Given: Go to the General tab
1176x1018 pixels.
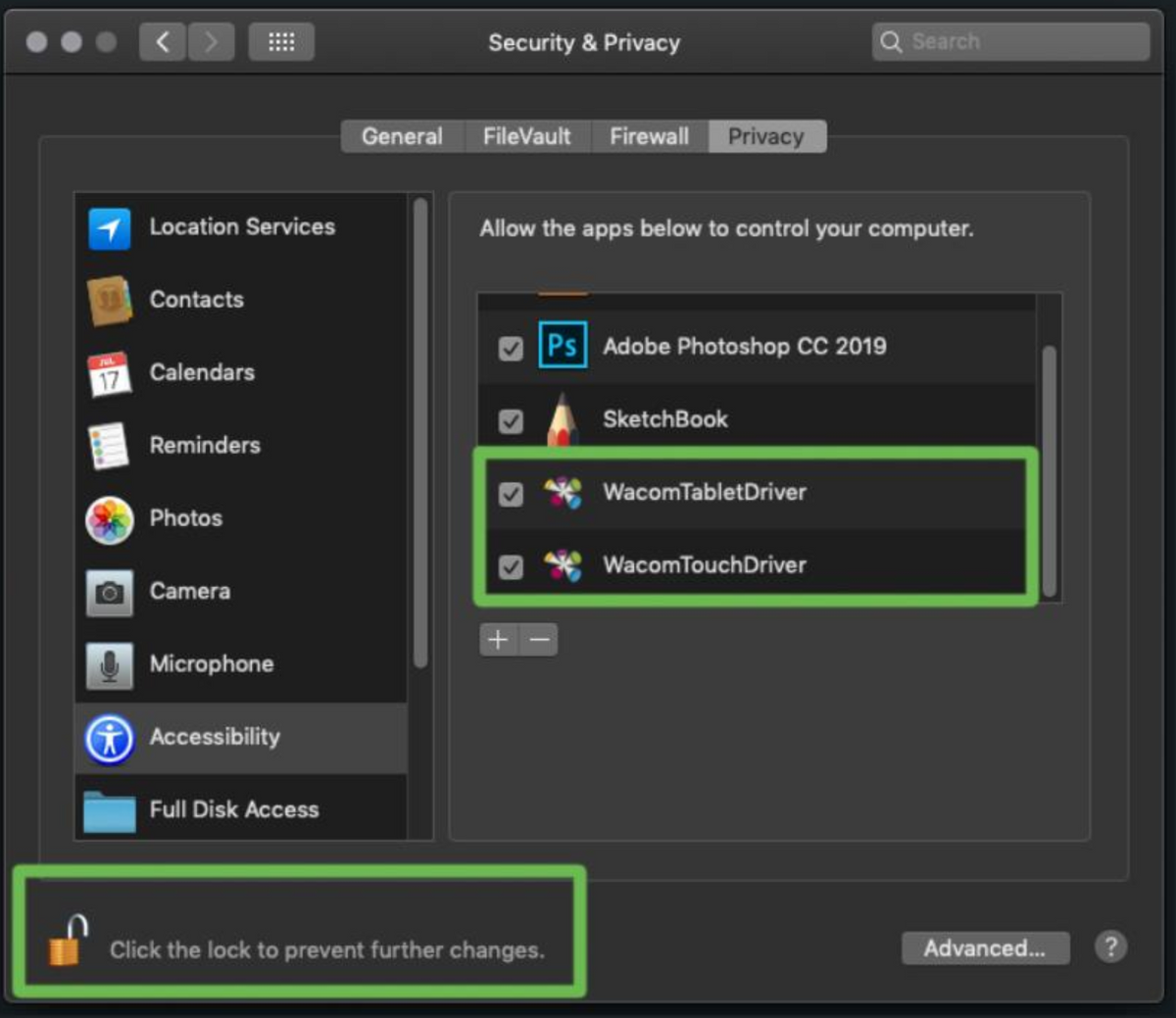Looking at the screenshot, I should click(402, 137).
